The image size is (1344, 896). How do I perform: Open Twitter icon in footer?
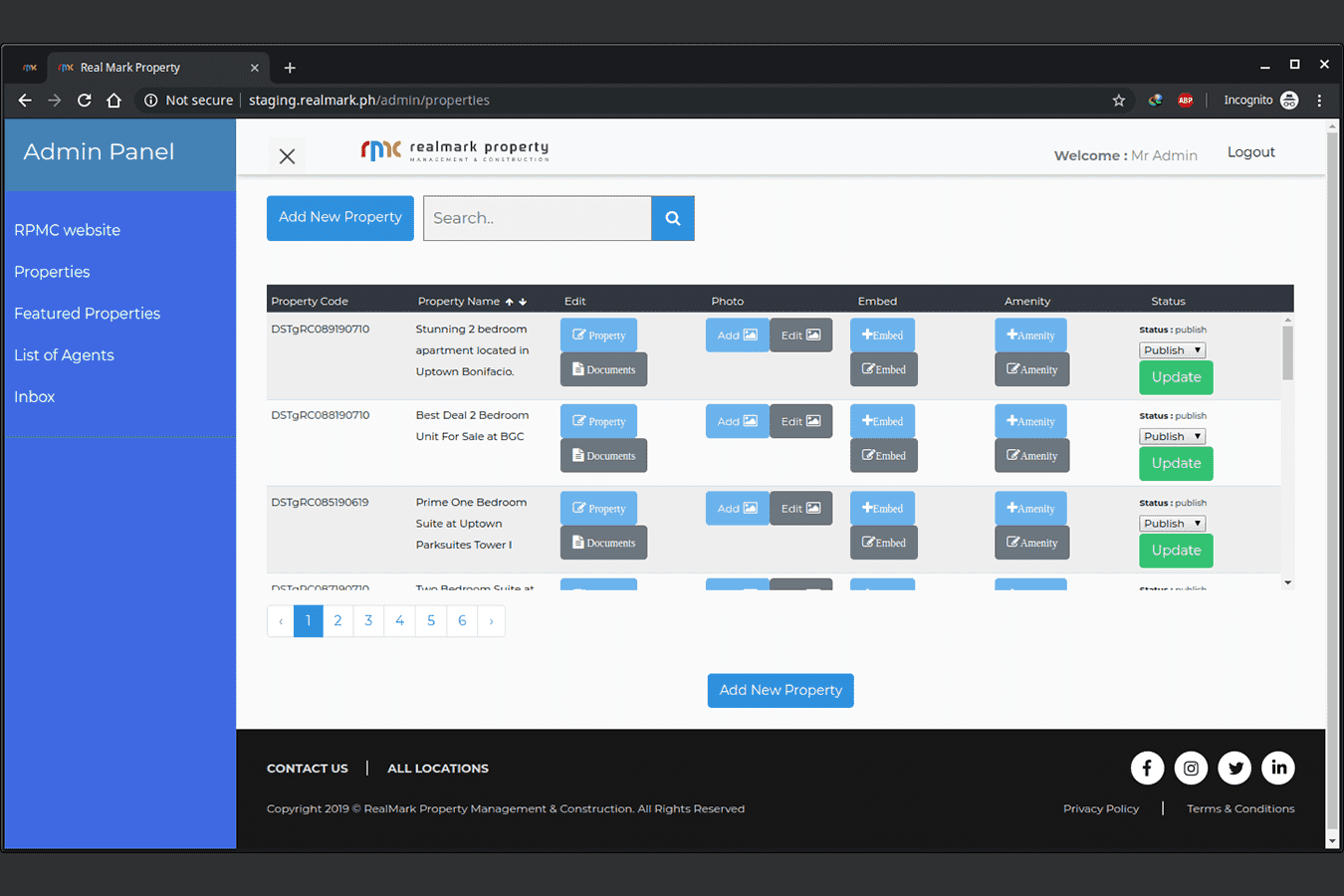1234,768
